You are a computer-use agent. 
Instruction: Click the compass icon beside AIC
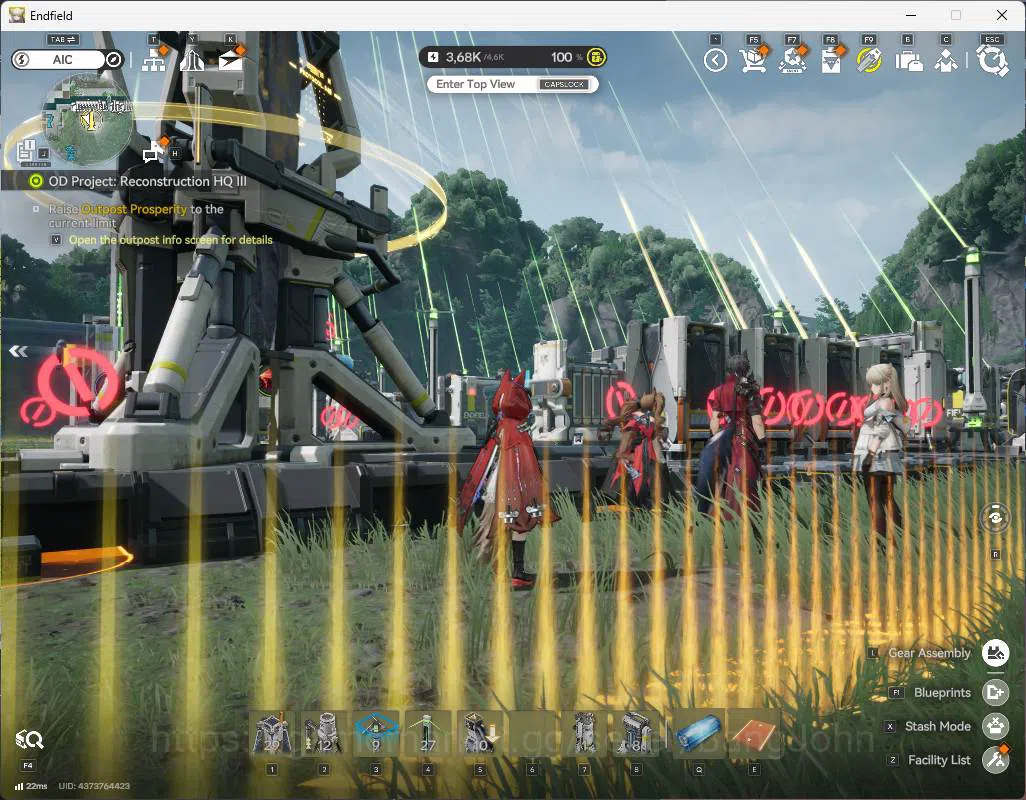coord(114,60)
